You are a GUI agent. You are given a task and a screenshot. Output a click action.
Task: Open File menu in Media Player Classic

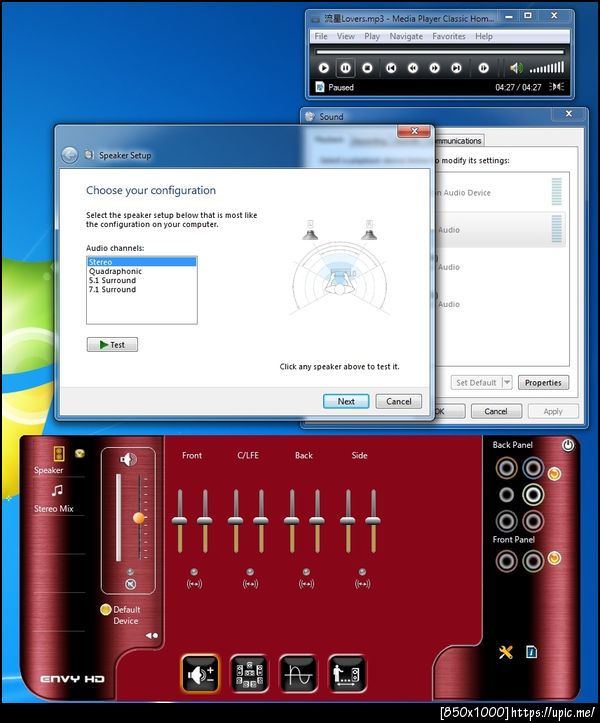coord(321,36)
